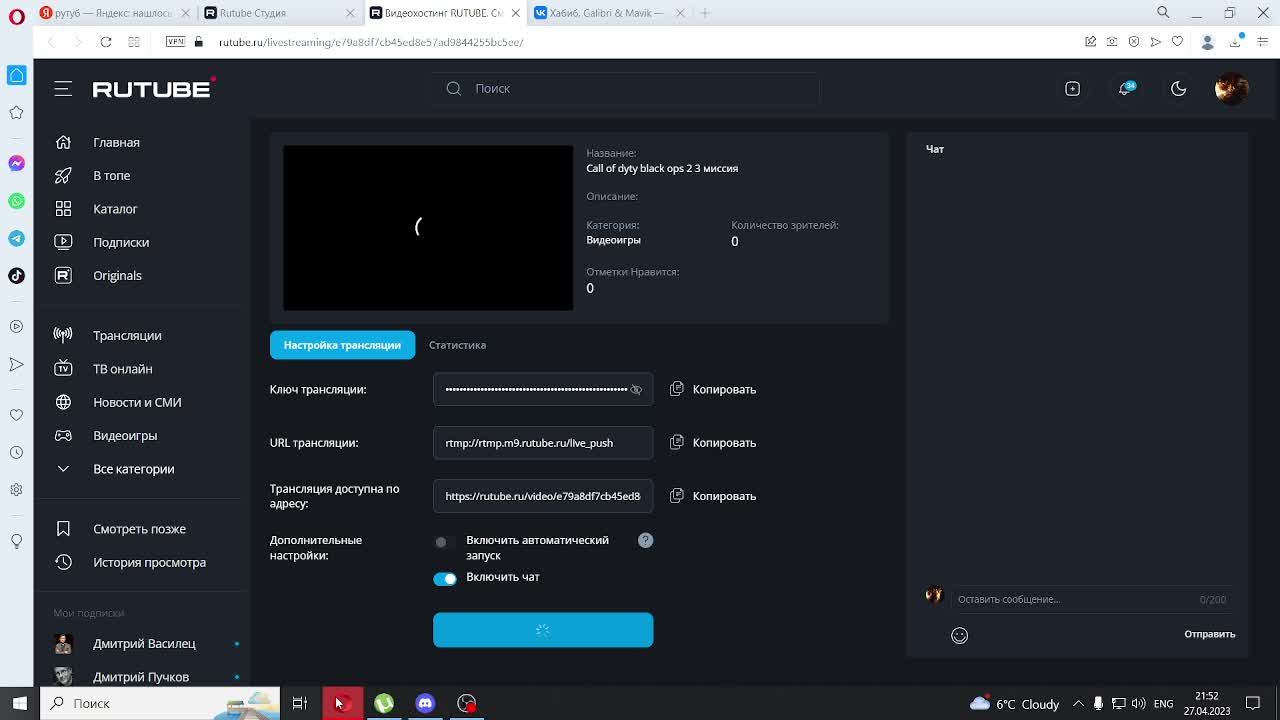The height and width of the screenshot is (720, 1280).
Task: Click the upload video plus icon
Action: 1072,88
